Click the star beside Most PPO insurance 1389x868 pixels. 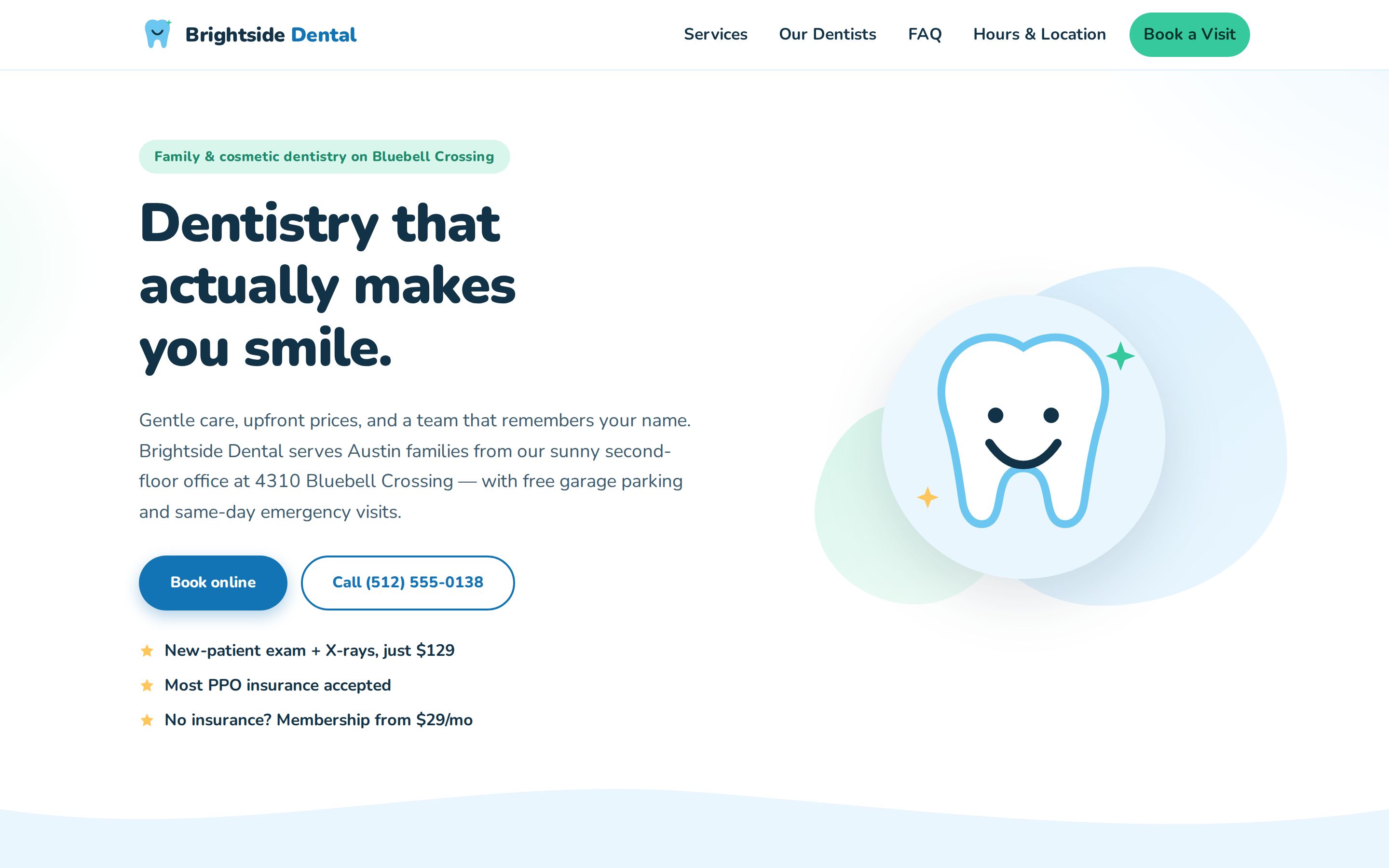(147, 685)
